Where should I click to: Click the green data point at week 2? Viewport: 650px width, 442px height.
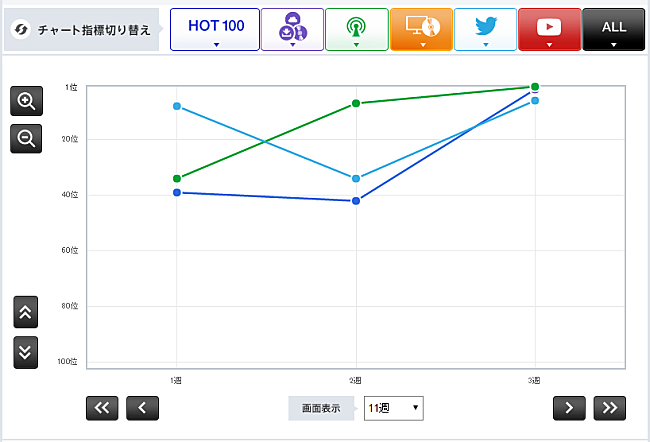pyautogui.click(x=356, y=103)
